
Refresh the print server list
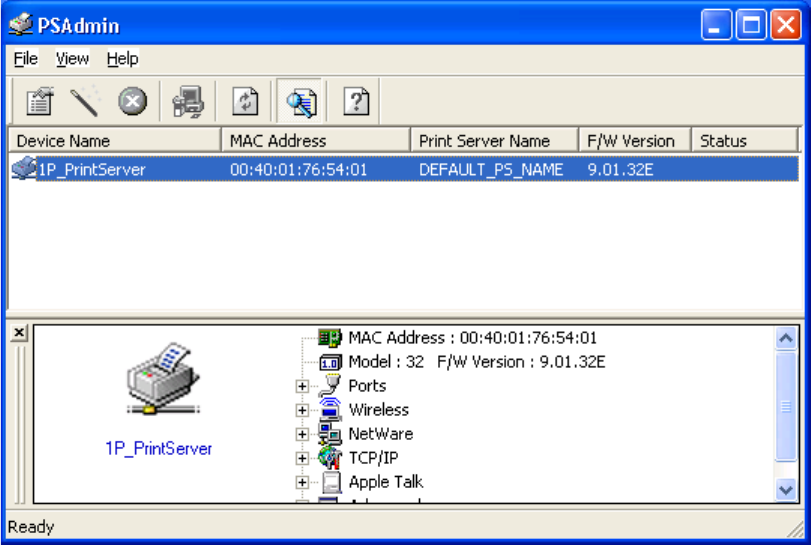tap(245, 101)
